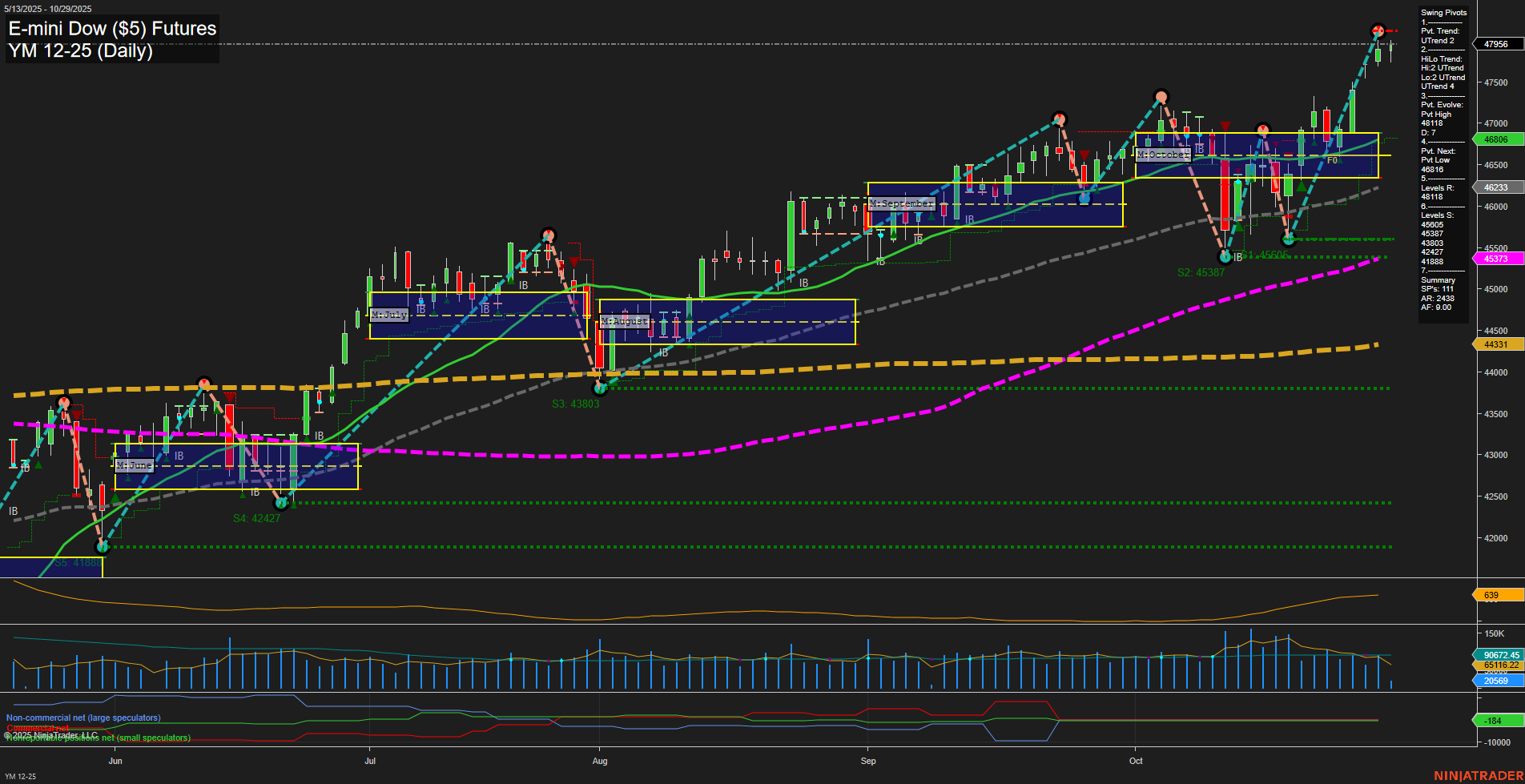Click the 5/13/2025 - 10/29/2025 date range text
Image resolution: width=1525 pixels, height=784 pixels.
pos(47,7)
